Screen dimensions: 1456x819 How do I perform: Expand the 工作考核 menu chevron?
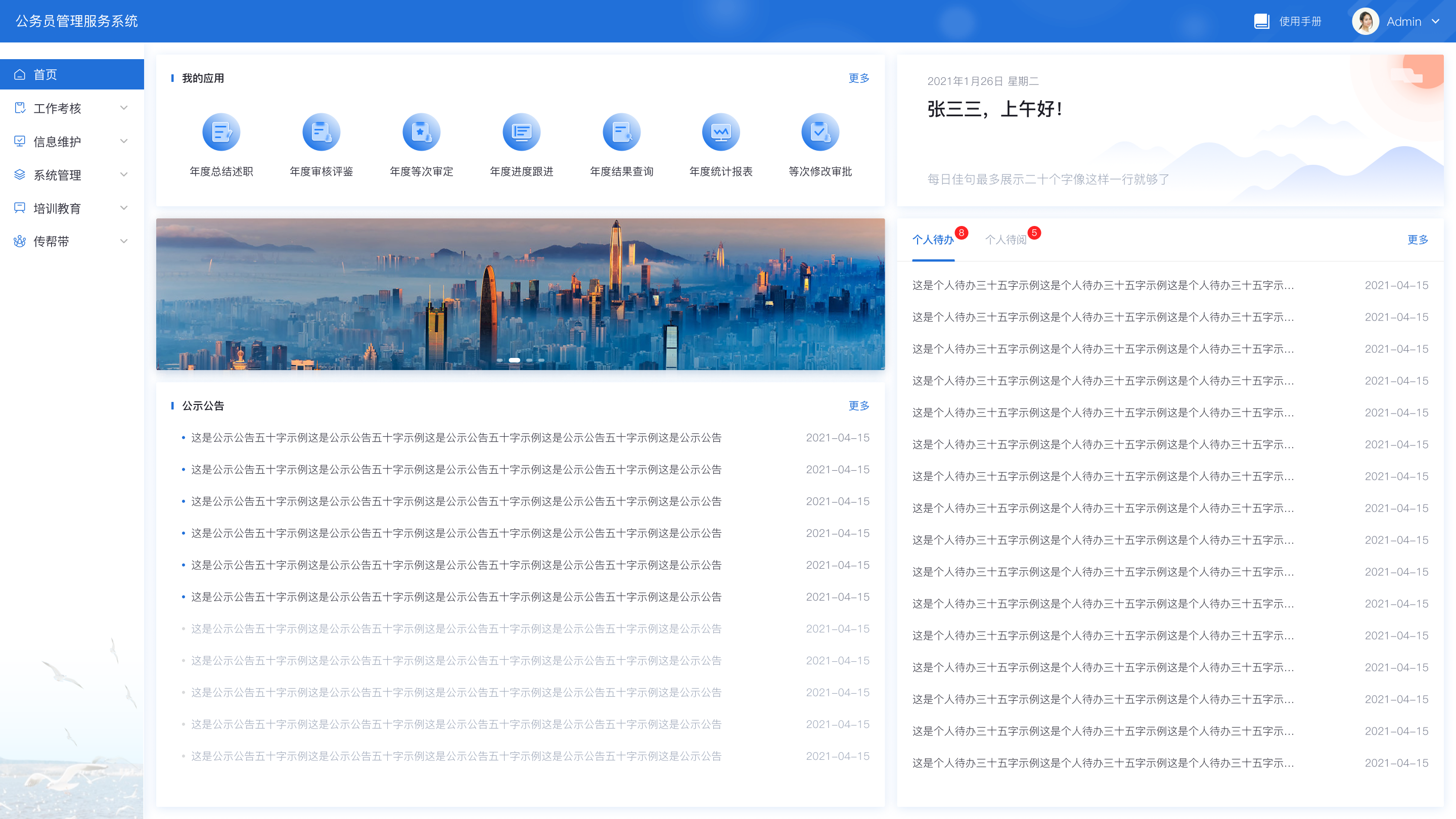[x=124, y=107]
